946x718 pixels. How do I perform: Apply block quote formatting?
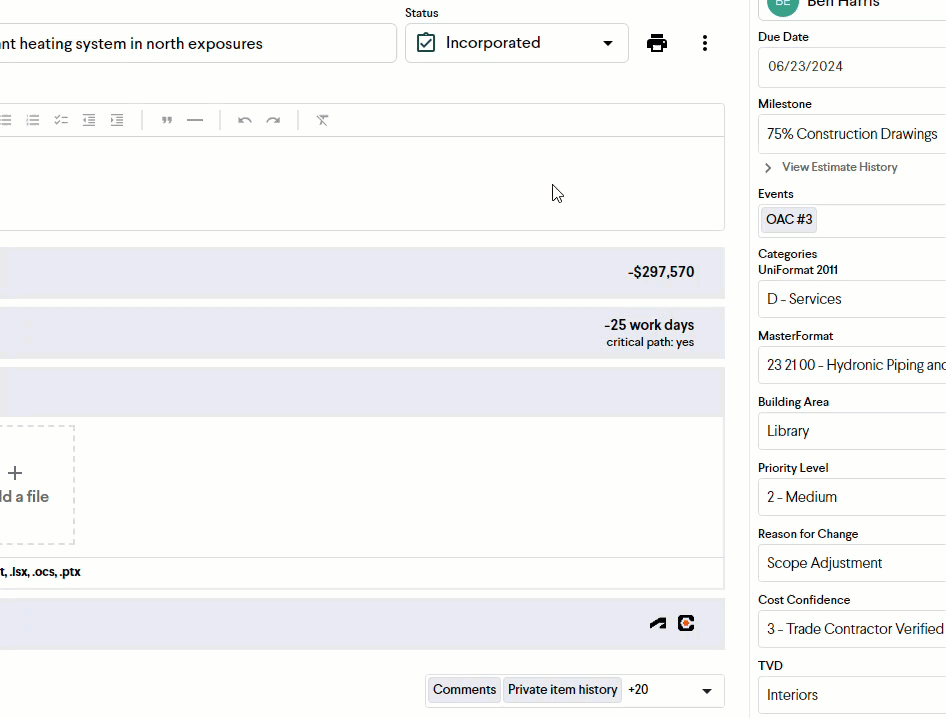tap(167, 120)
